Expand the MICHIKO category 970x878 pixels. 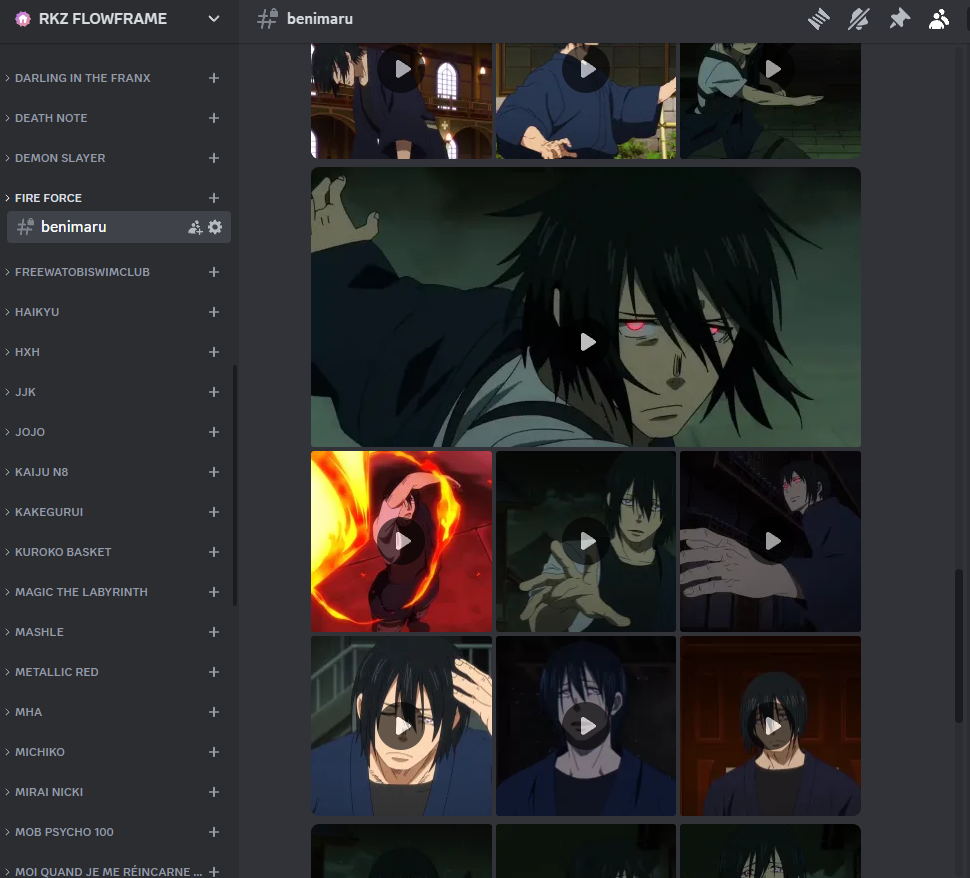[34, 752]
